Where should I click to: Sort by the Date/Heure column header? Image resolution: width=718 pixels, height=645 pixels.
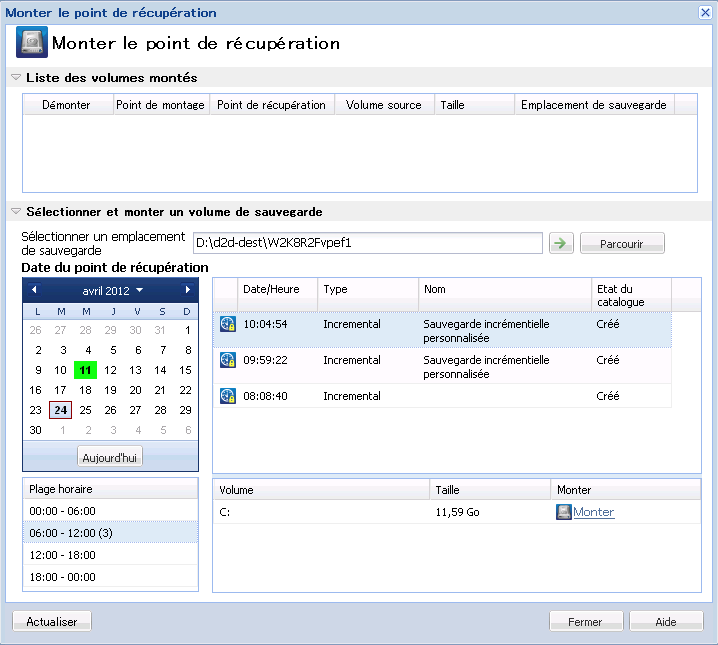pos(278,288)
